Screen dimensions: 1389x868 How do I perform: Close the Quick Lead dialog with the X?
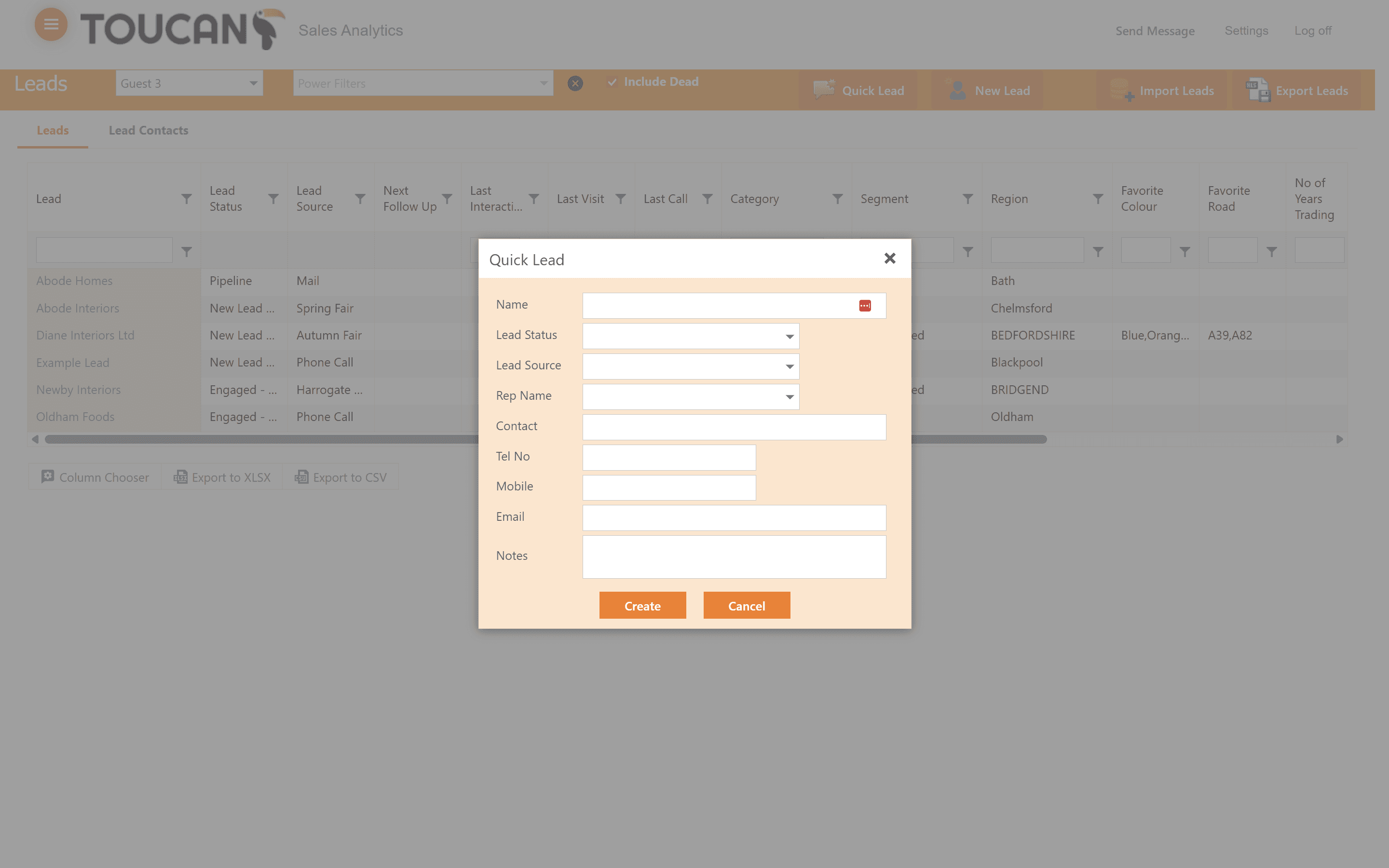[x=890, y=258]
